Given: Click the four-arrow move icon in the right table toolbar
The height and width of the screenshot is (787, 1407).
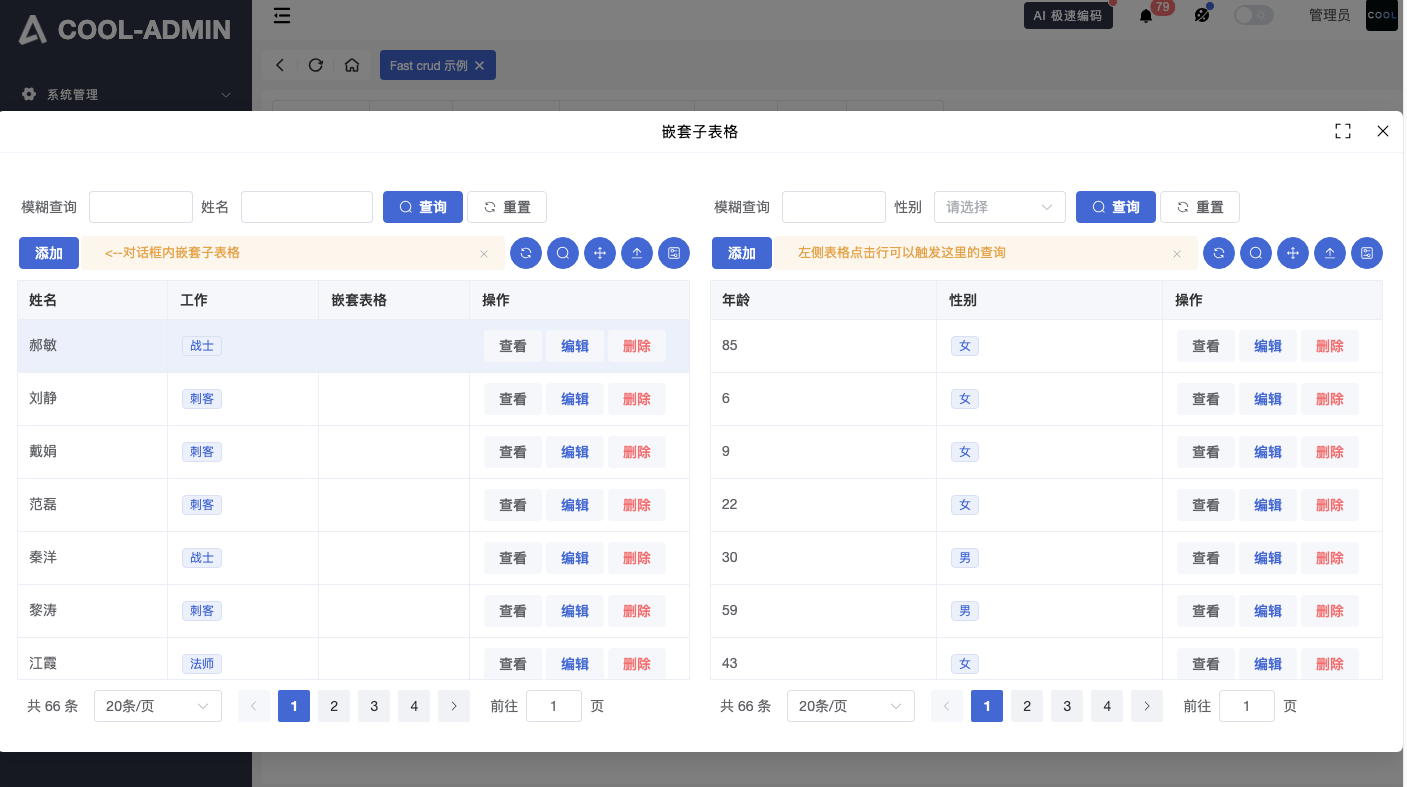Looking at the screenshot, I should pos(1293,253).
